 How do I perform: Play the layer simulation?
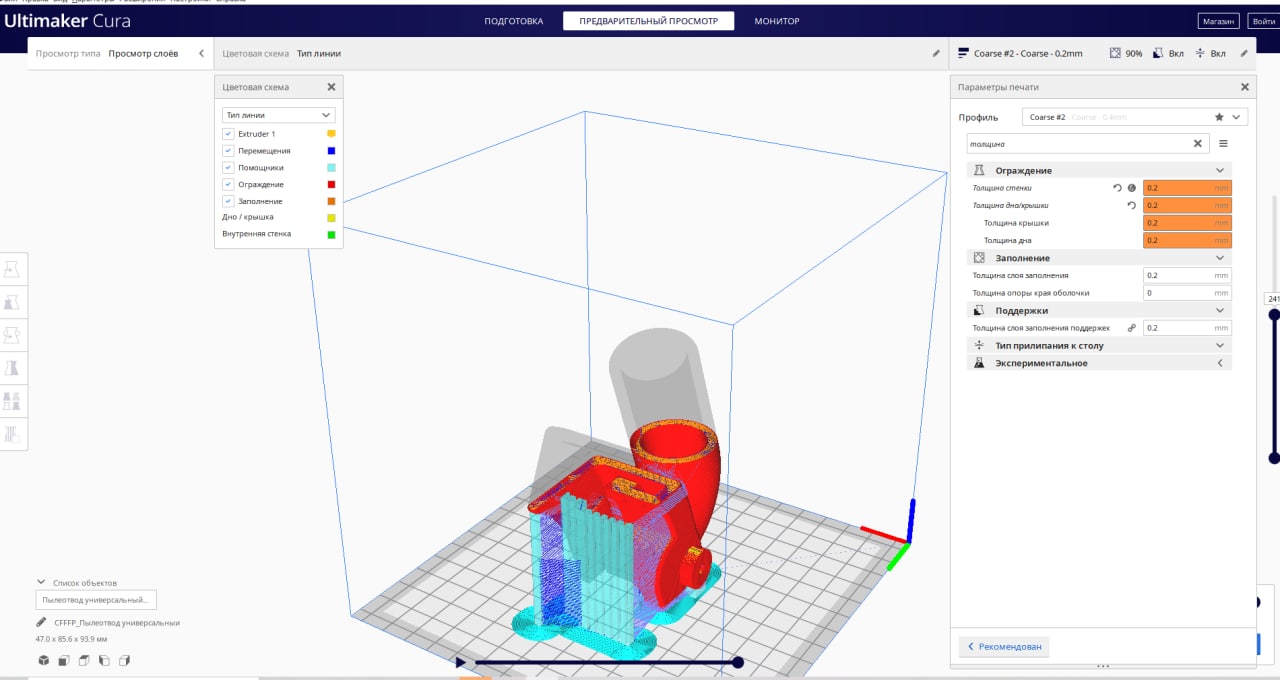click(460, 662)
